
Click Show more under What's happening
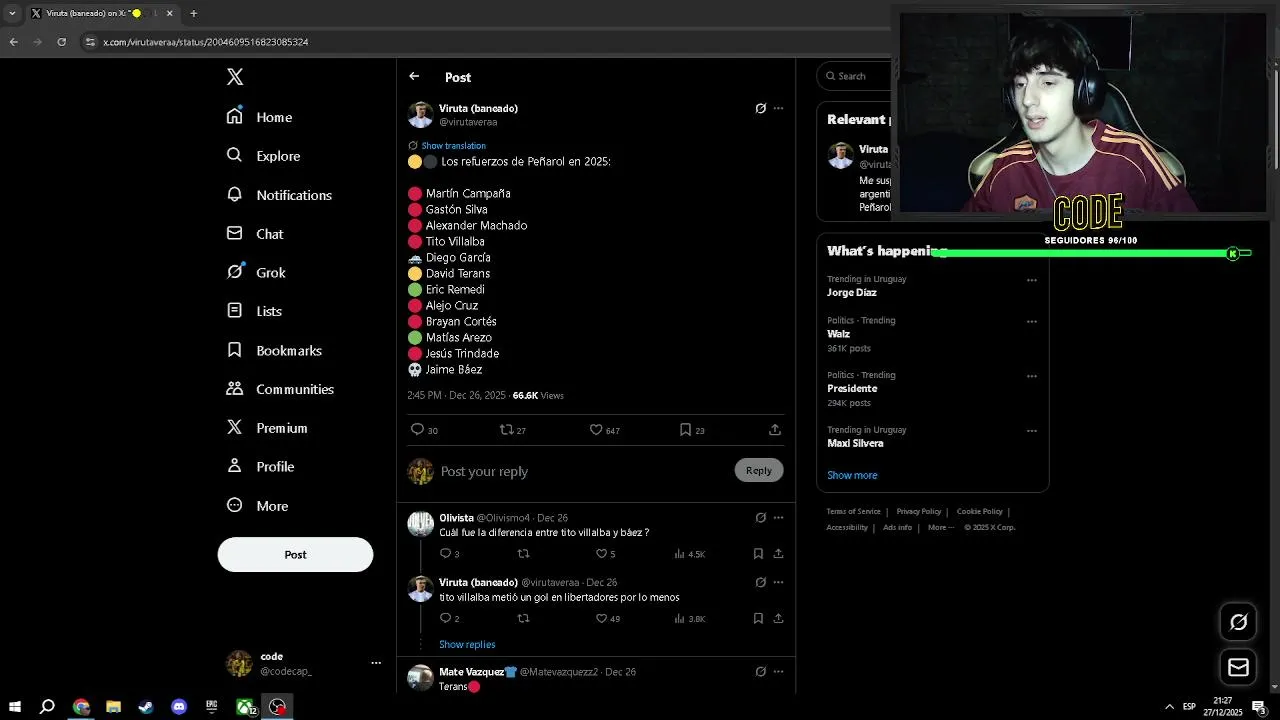852,475
